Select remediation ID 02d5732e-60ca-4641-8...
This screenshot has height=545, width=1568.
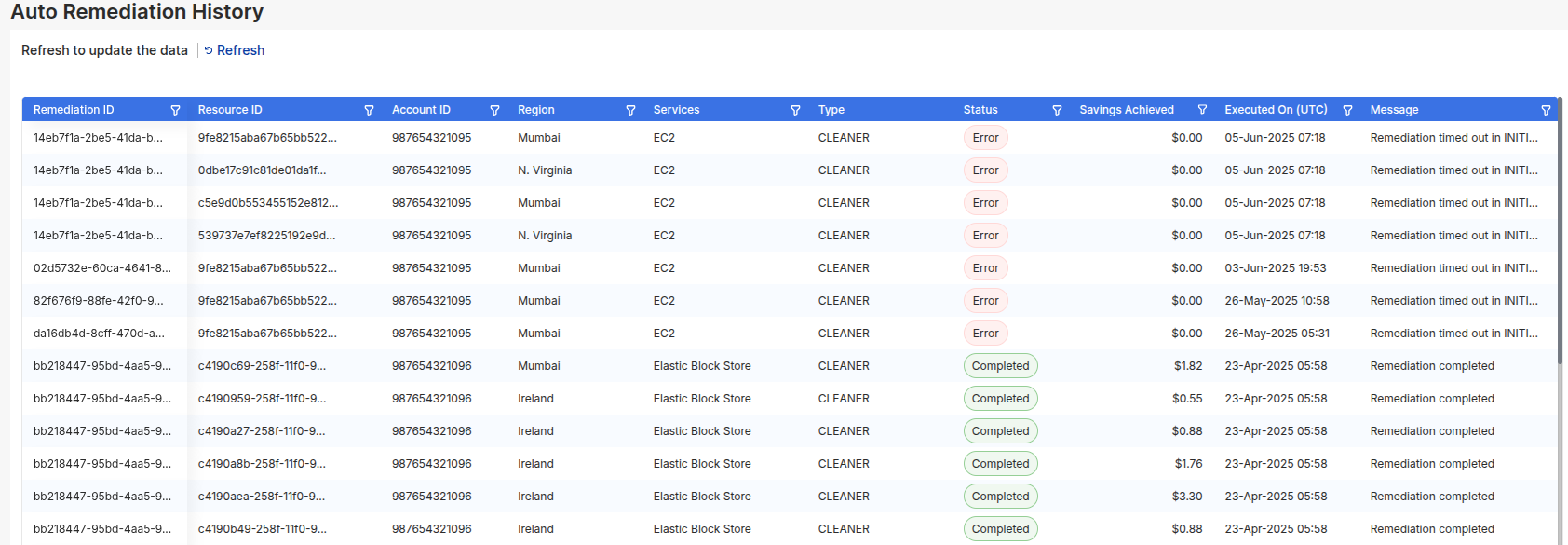pyautogui.click(x=102, y=268)
